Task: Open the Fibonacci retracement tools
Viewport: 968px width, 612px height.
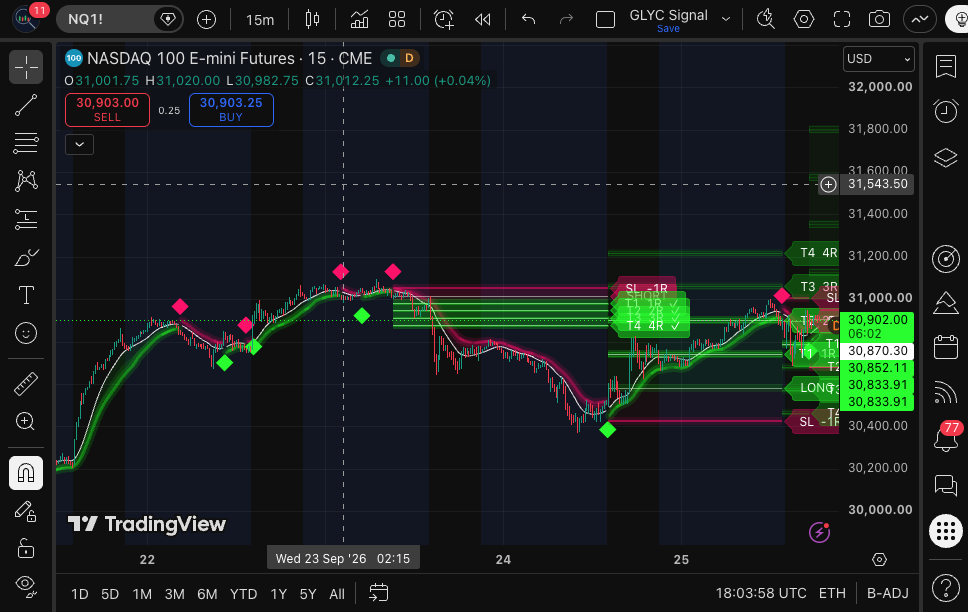Action: click(26, 143)
